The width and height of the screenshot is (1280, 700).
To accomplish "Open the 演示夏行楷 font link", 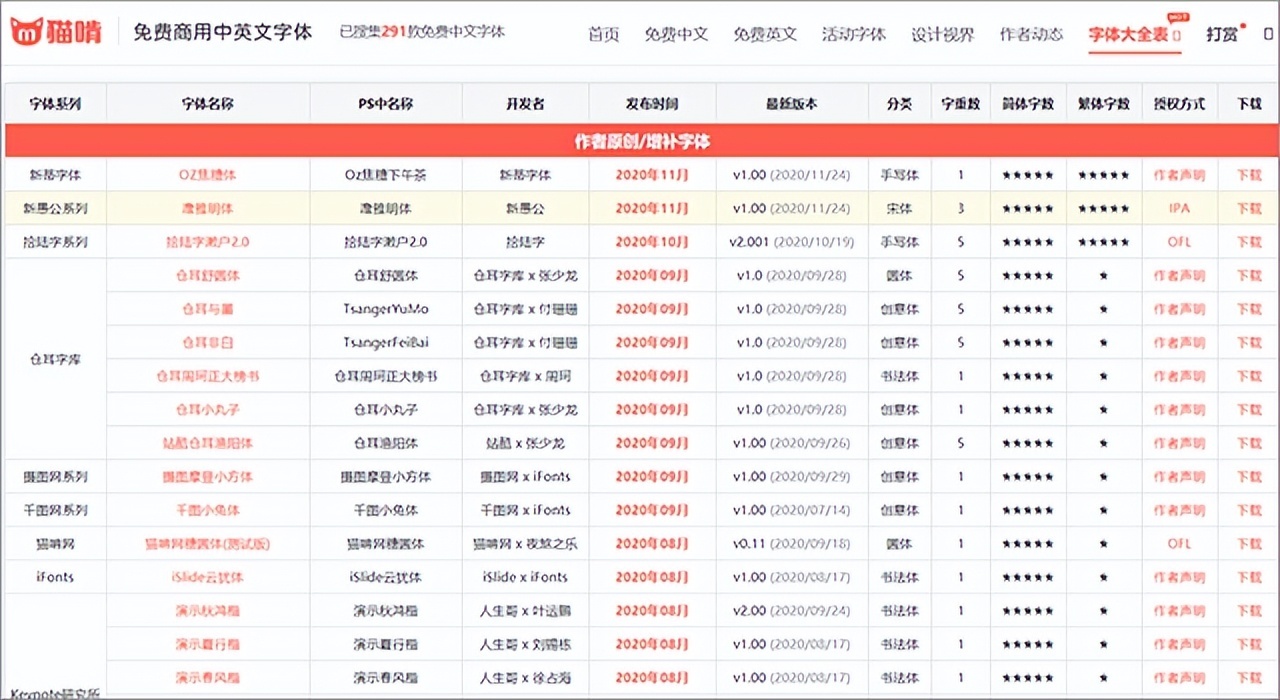I will click(208, 644).
